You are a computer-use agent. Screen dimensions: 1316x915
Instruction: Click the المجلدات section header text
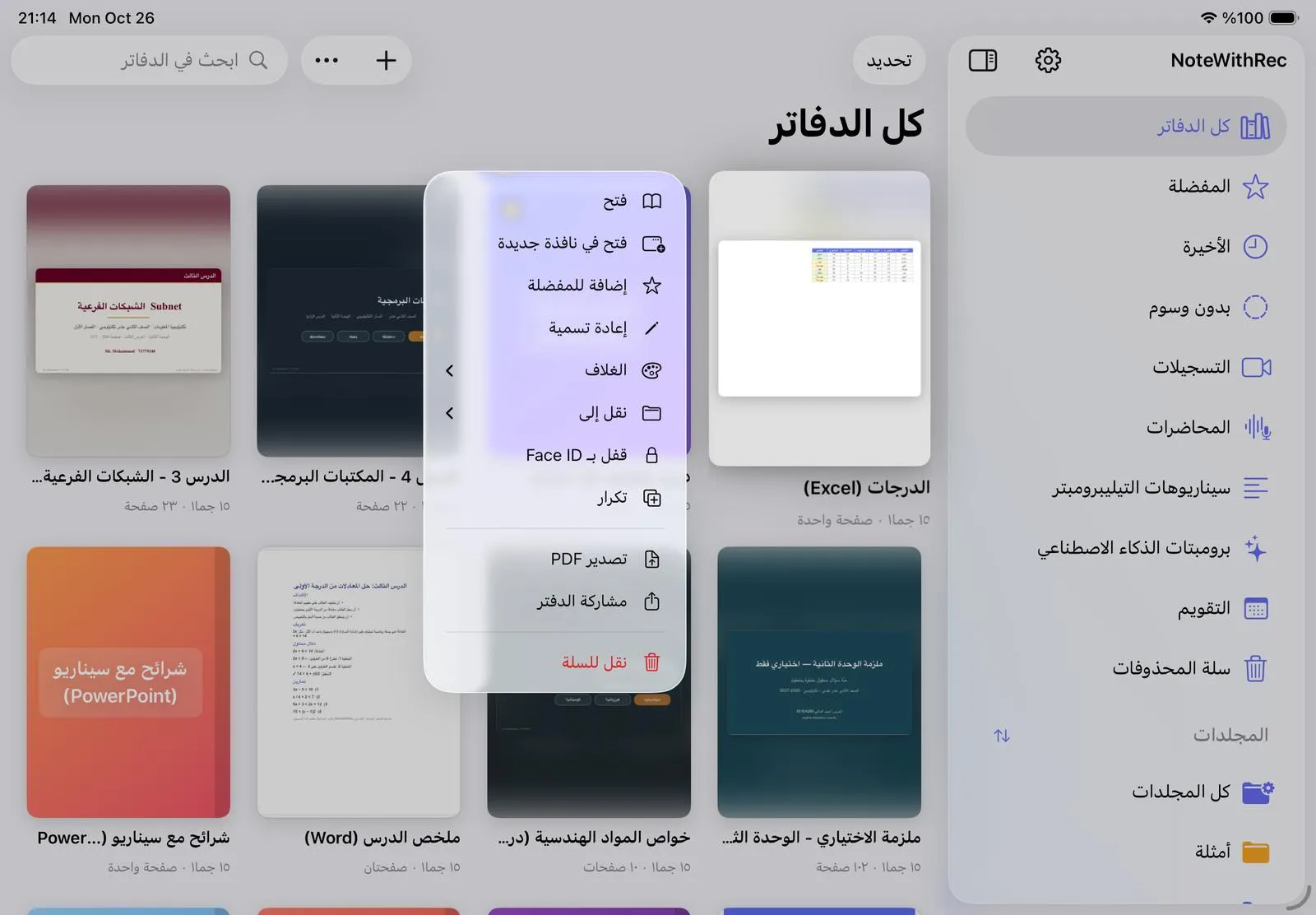(1230, 735)
